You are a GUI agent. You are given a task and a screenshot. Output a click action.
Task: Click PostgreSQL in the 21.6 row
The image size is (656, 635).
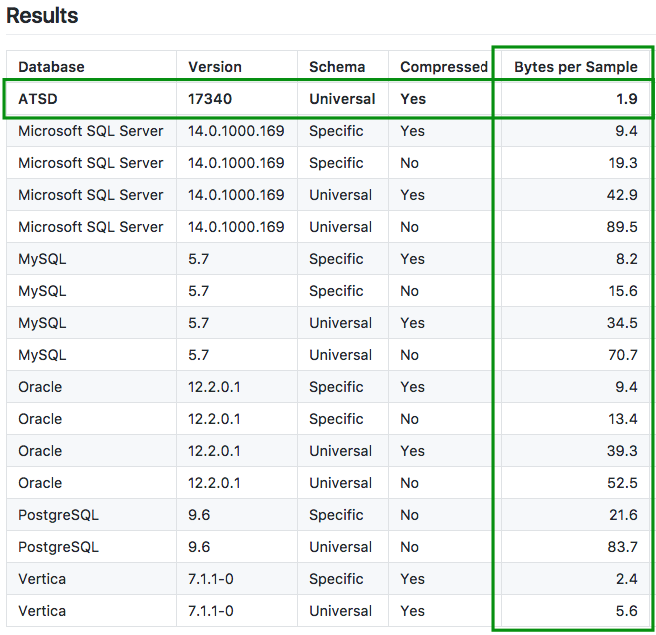tap(59, 515)
